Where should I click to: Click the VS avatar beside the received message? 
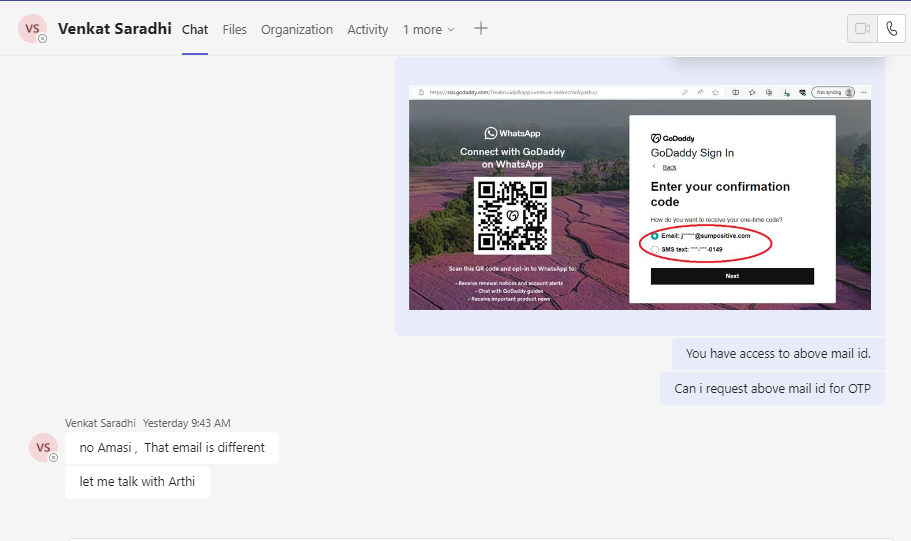(43, 448)
